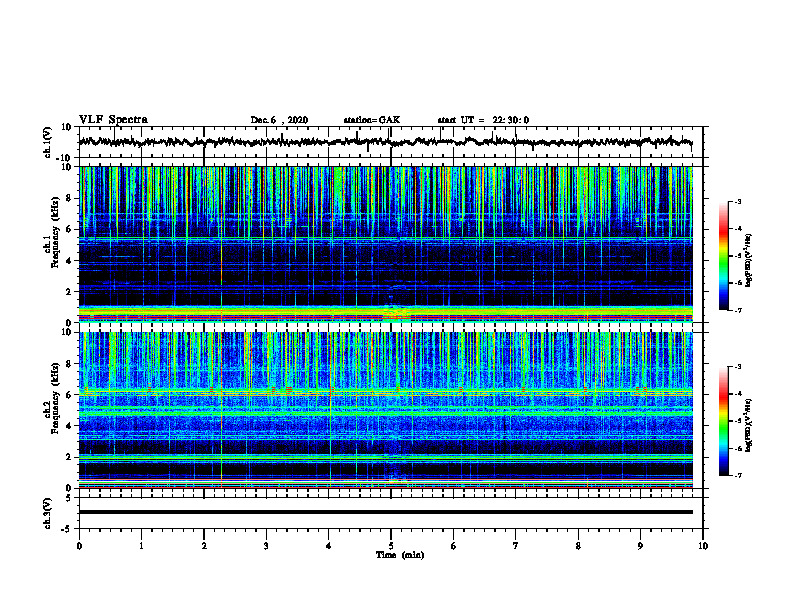Screen dimensions: 792x612
Task: Click time axis tick label "6"
Action: tap(454, 546)
